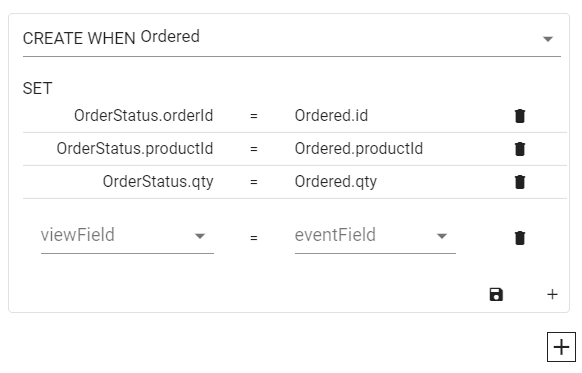Screen dimensions: 582x373
Task: Expand the viewField dropdown
Action: pos(127,236)
